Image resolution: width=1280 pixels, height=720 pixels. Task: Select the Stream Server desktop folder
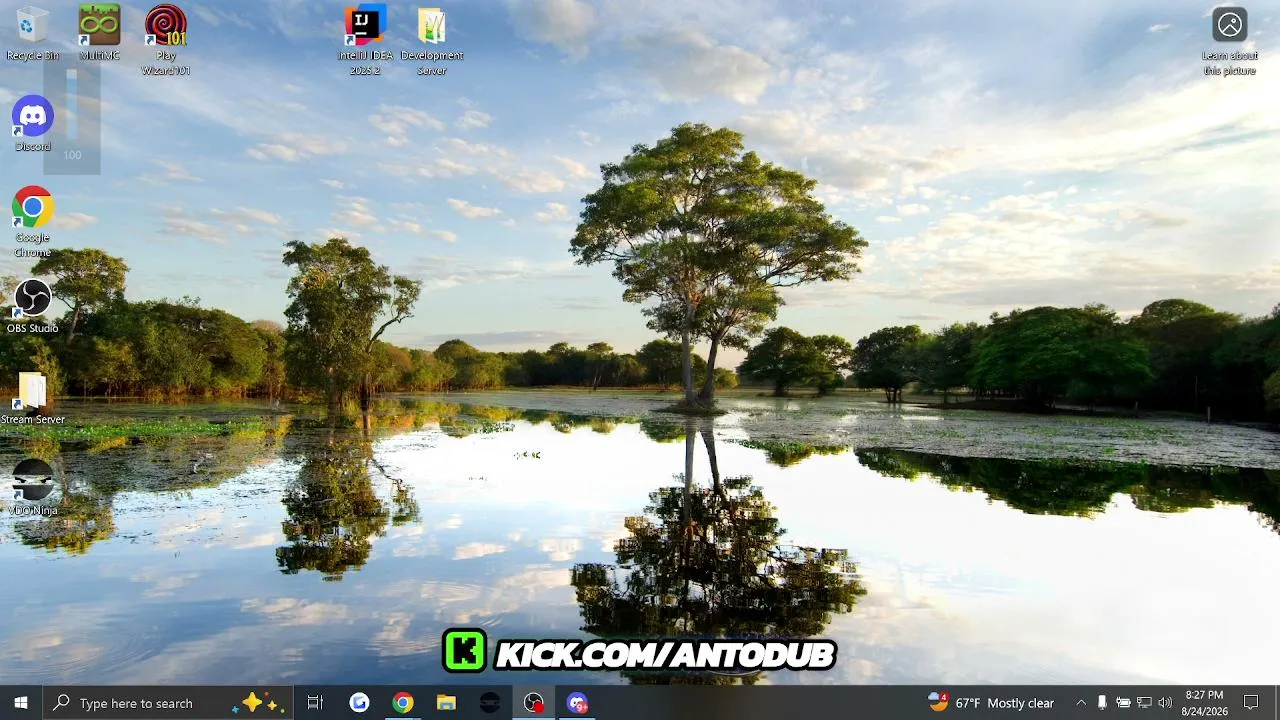pos(32,398)
